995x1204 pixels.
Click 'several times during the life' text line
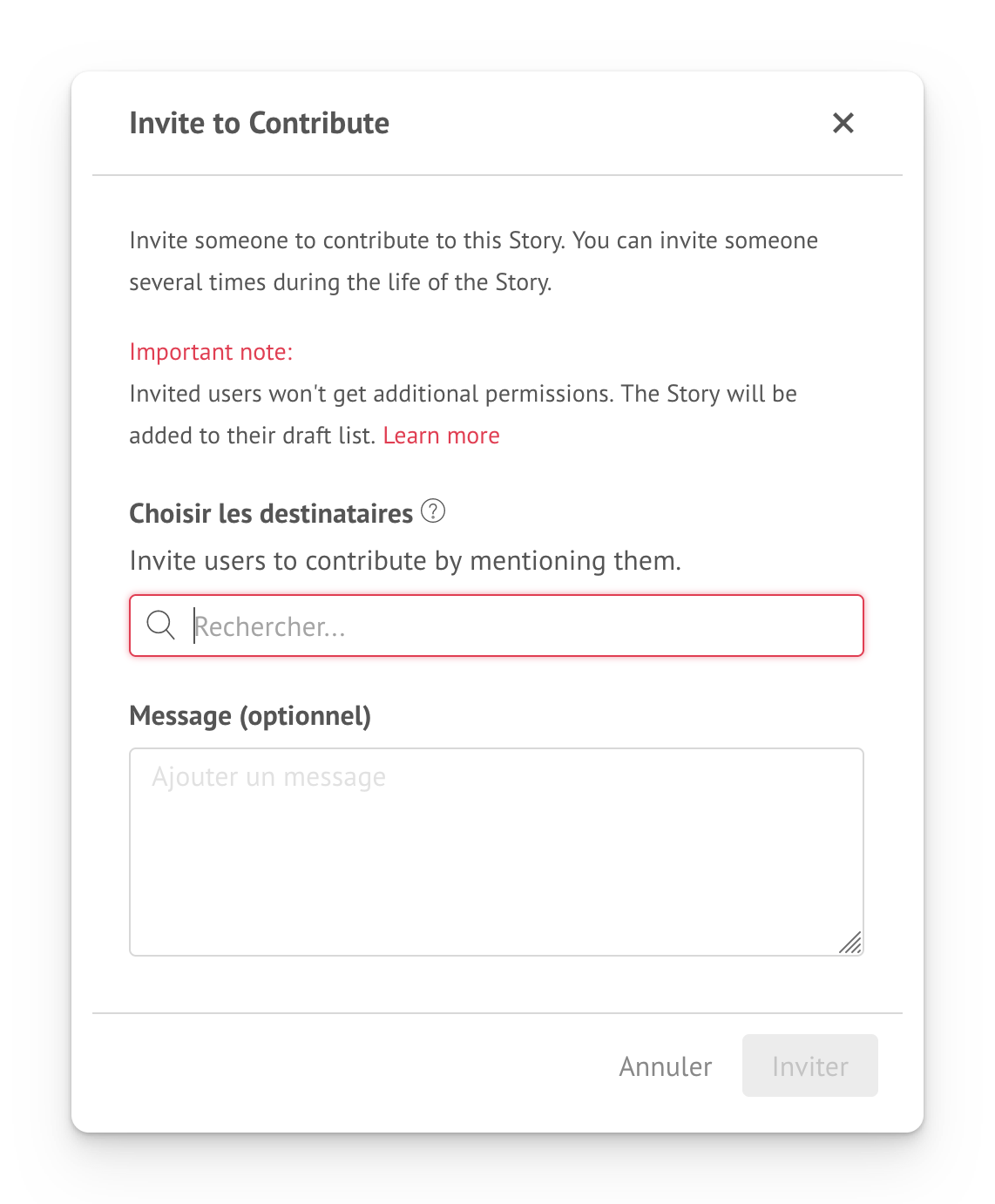click(x=340, y=282)
